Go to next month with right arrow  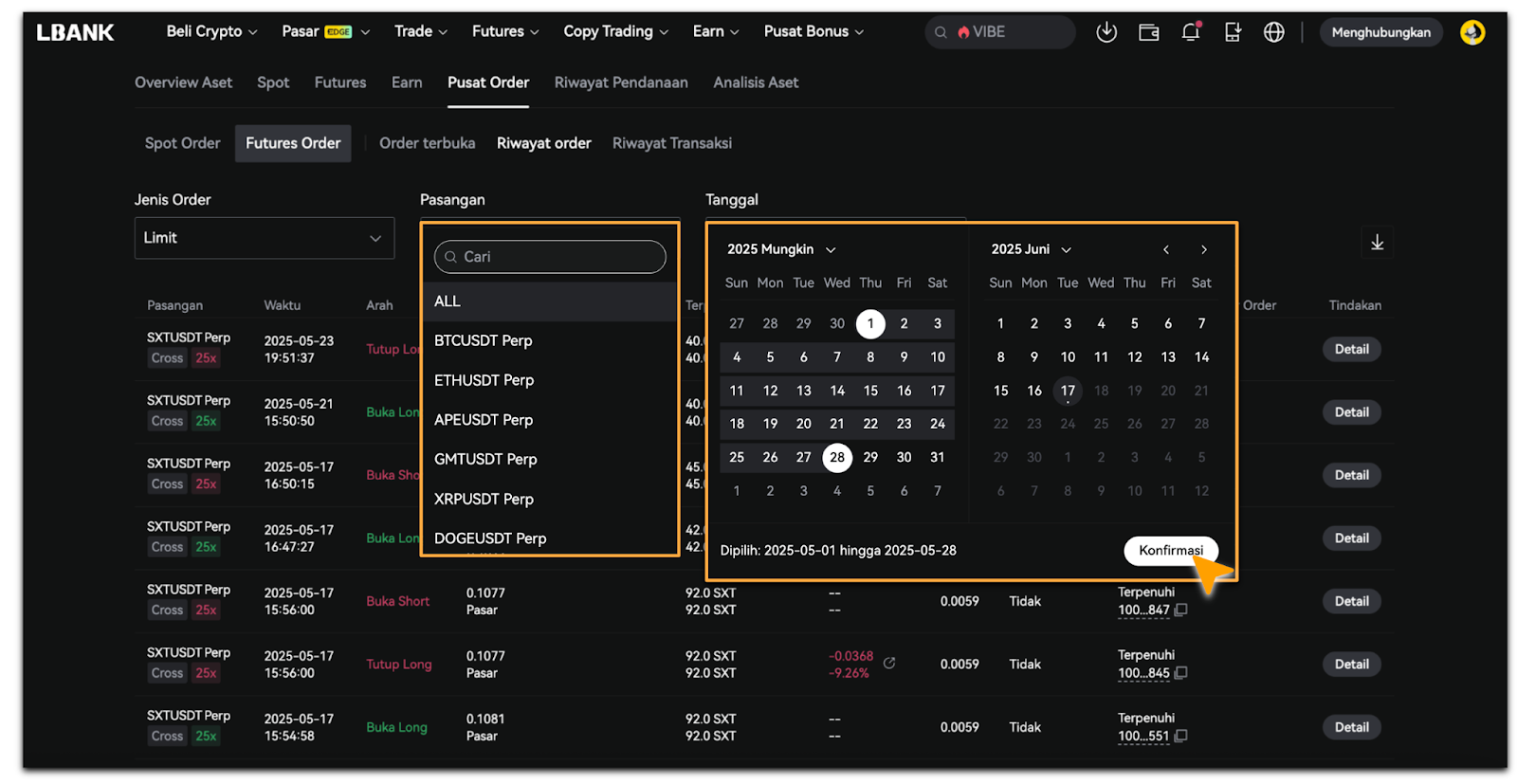1204,249
